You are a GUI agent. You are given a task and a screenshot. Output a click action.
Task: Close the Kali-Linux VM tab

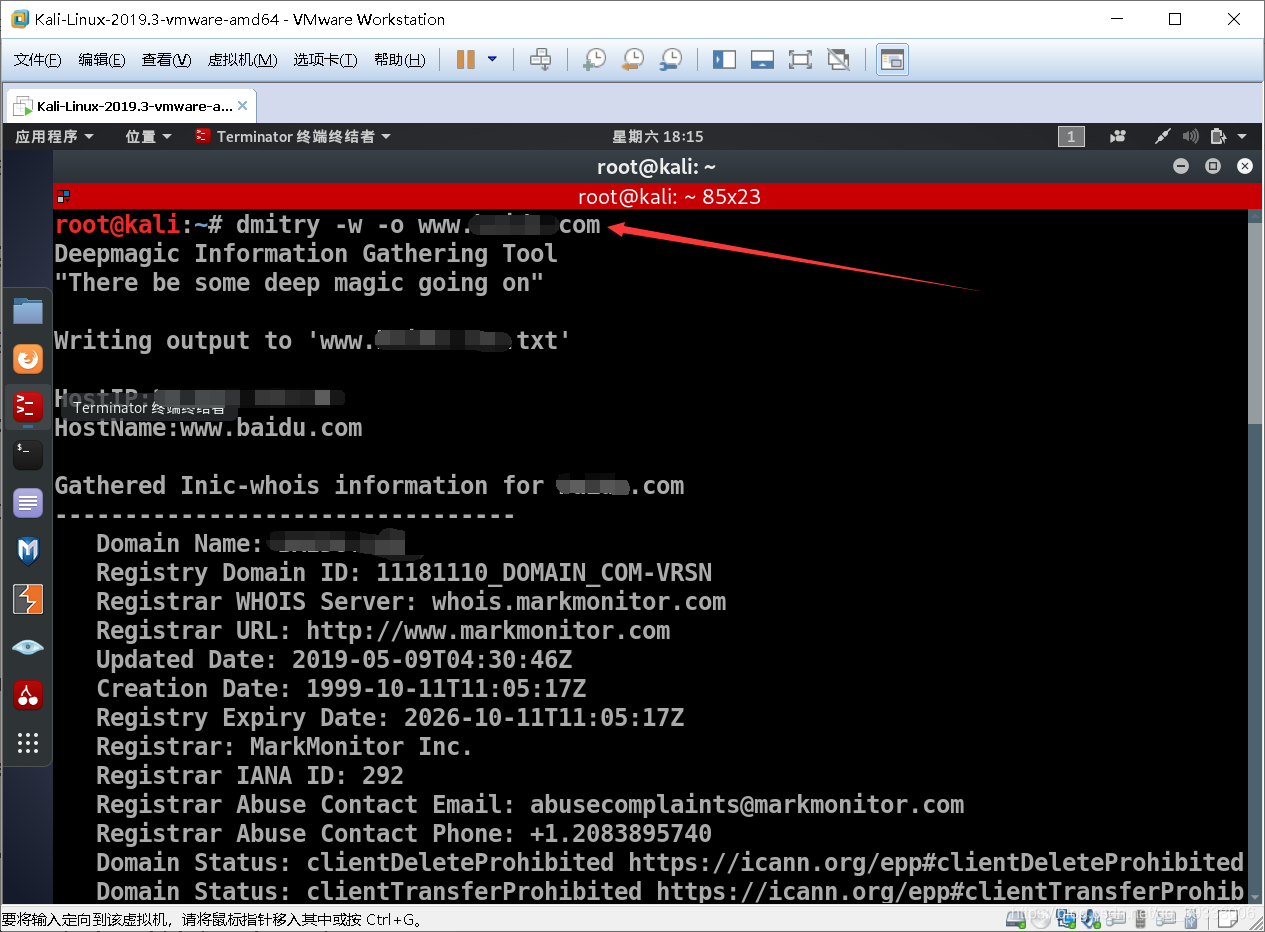pyautogui.click(x=243, y=106)
